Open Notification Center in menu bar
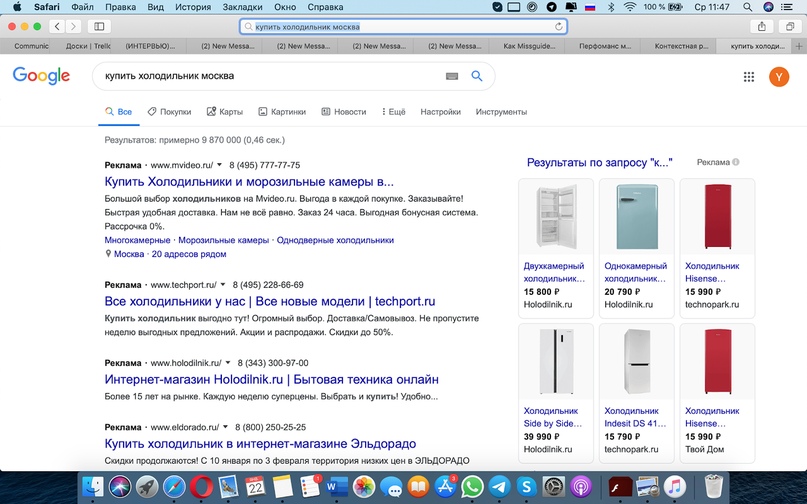 point(787,7)
